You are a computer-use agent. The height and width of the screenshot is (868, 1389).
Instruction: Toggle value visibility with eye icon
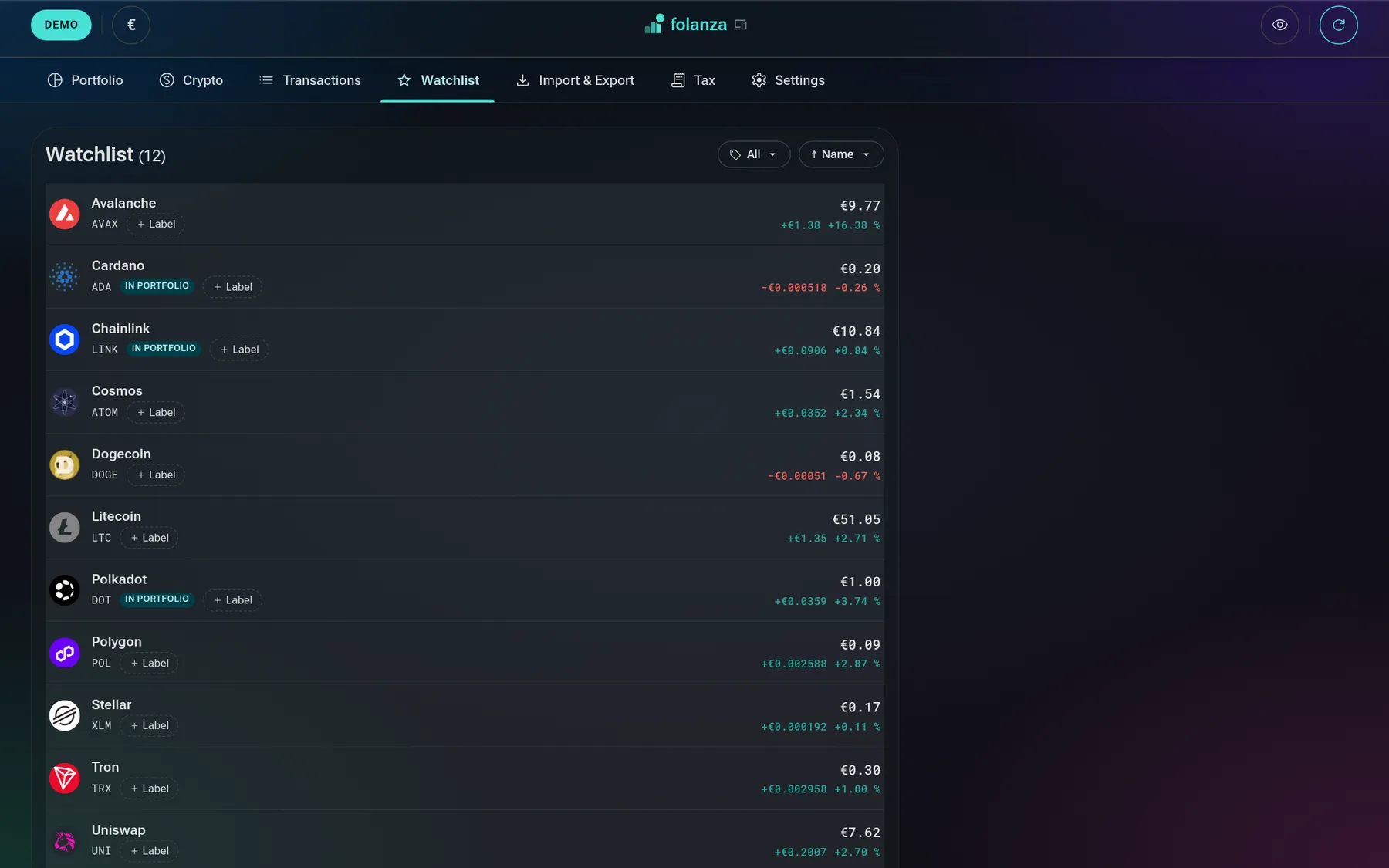tap(1279, 25)
